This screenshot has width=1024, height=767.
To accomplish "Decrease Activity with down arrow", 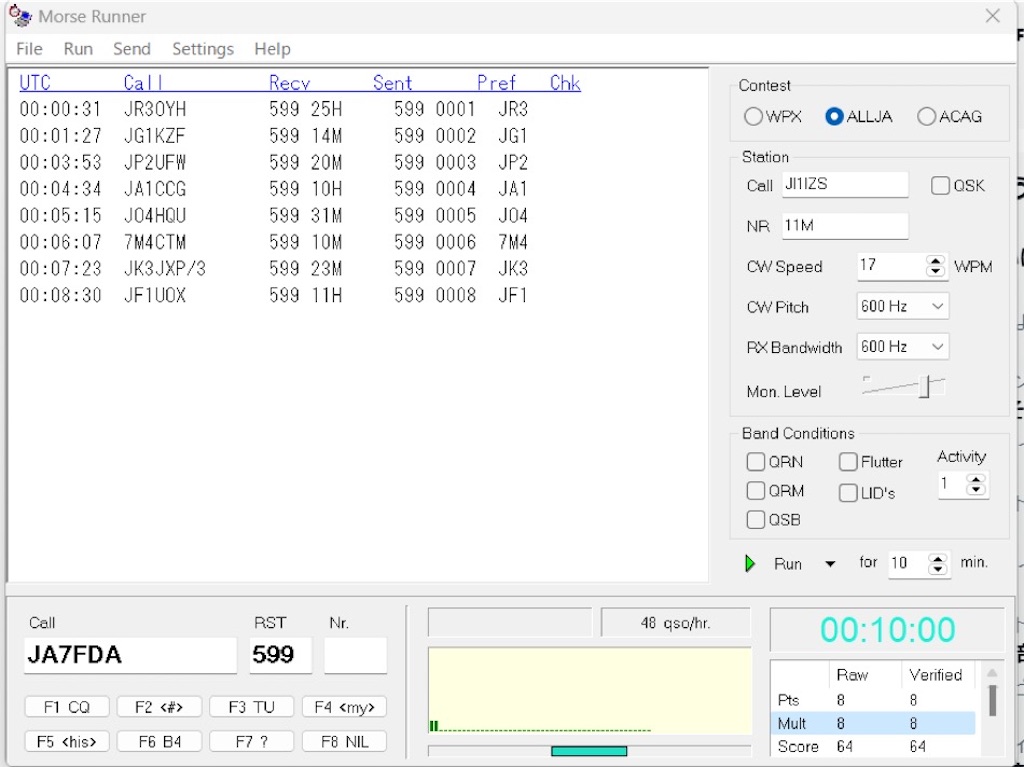I will click(977, 490).
